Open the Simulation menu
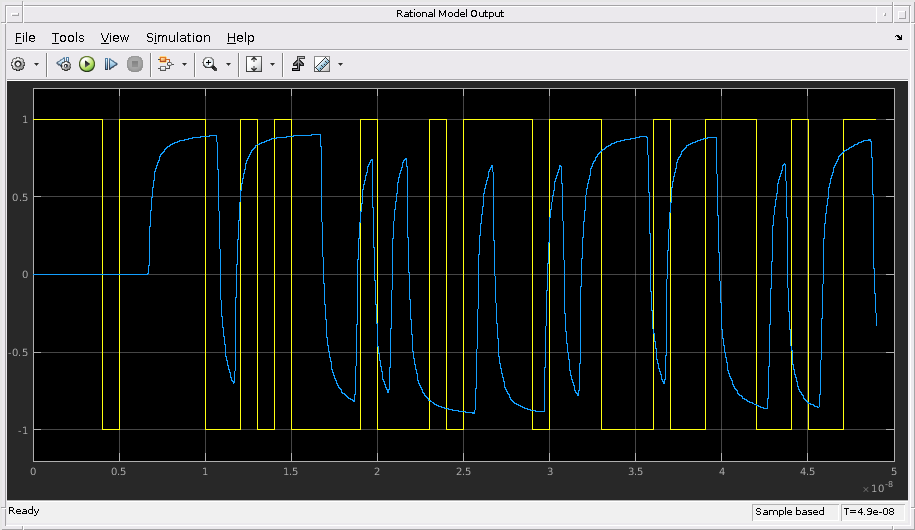The width and height of the screenshot is (915, 530). coord(178,37)
